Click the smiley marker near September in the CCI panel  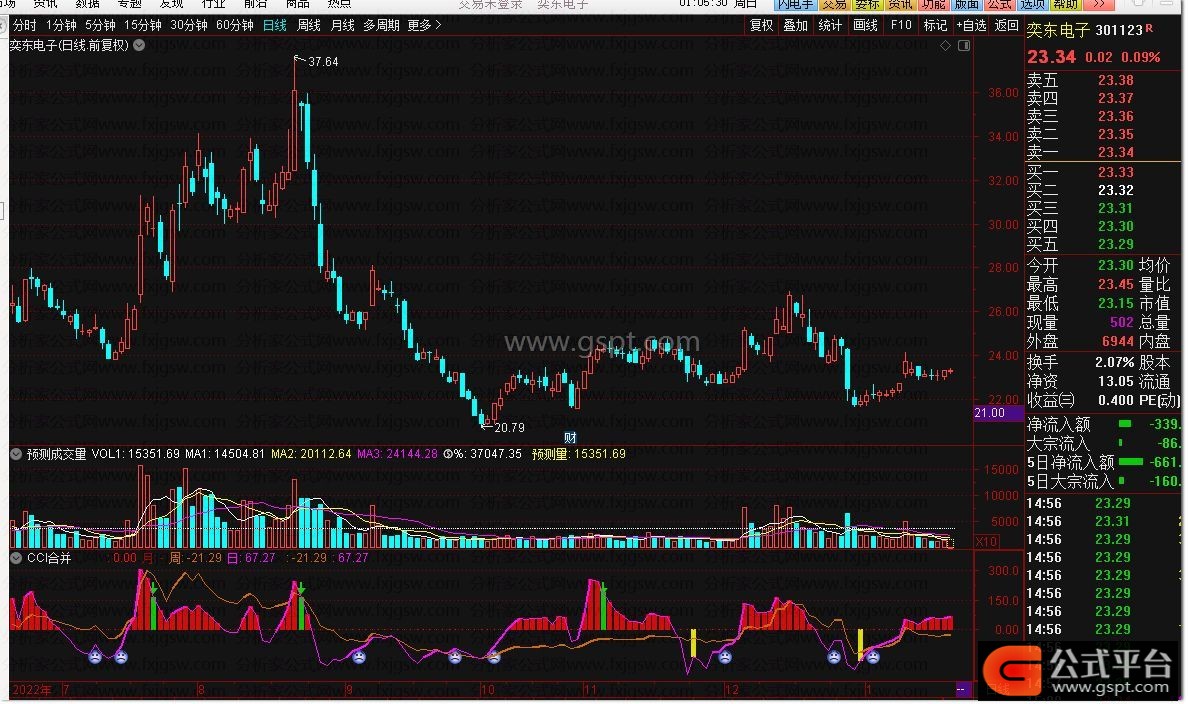click(359, 656)
